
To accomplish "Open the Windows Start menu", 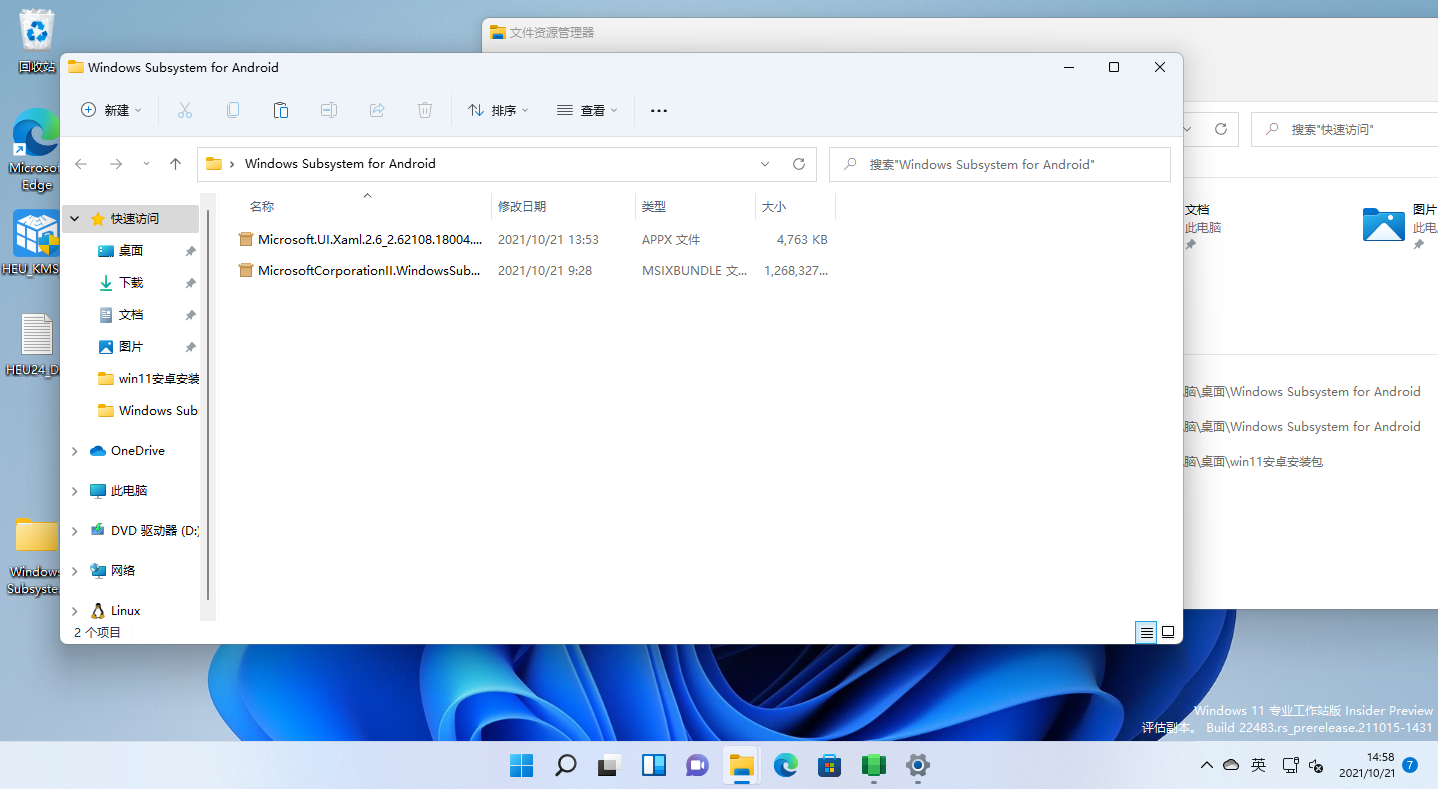I will tap(521, 766).
